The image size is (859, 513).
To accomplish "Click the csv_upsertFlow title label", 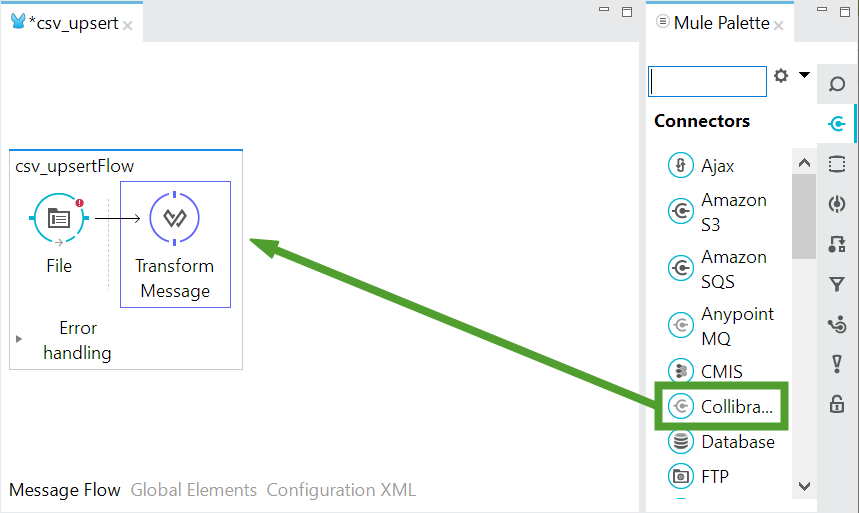I will coord(75,166).
